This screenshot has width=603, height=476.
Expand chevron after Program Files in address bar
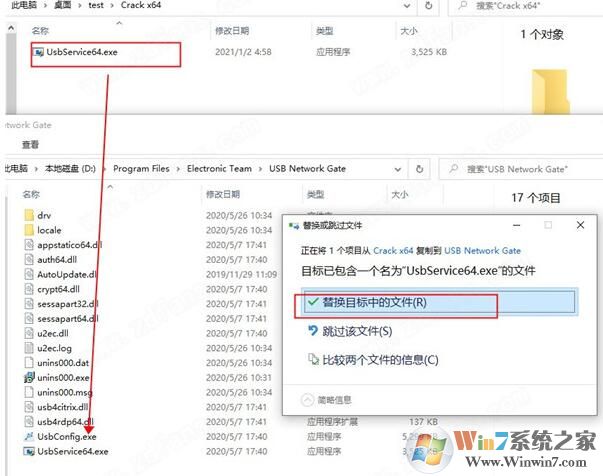coord(178,169)
